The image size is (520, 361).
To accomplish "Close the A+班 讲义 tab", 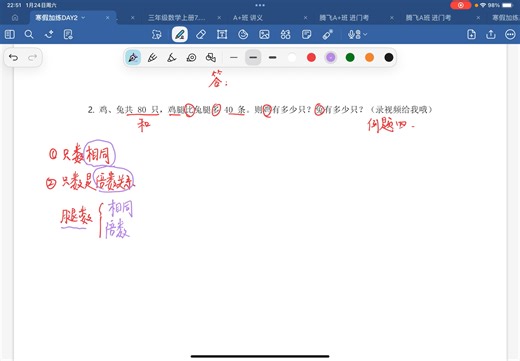I will [305, 18].
